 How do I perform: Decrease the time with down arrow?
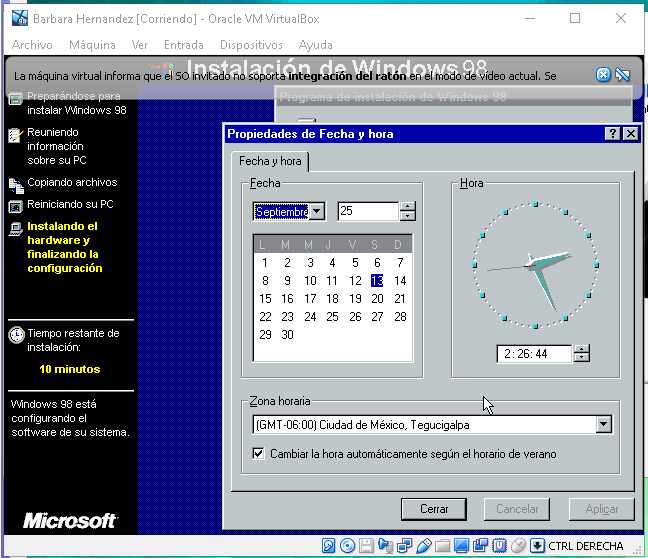582,358
